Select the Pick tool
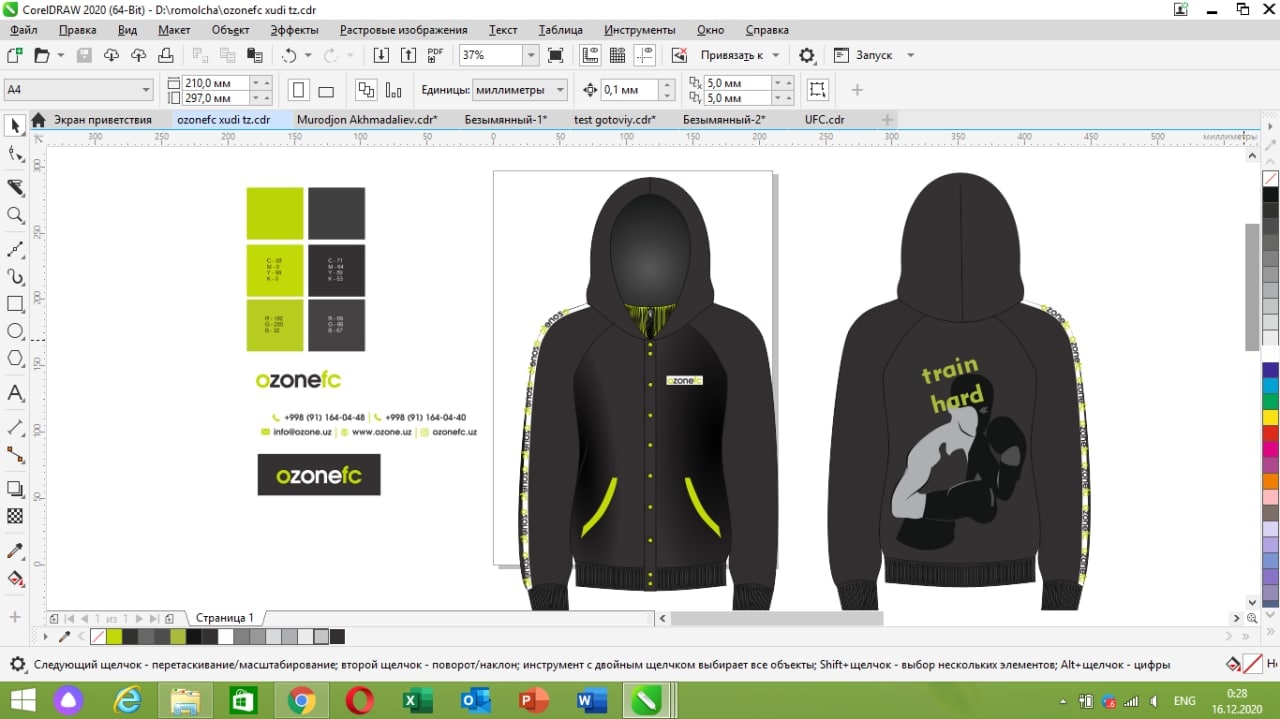This screenshot has width=1280, height=719. point(15,126)
